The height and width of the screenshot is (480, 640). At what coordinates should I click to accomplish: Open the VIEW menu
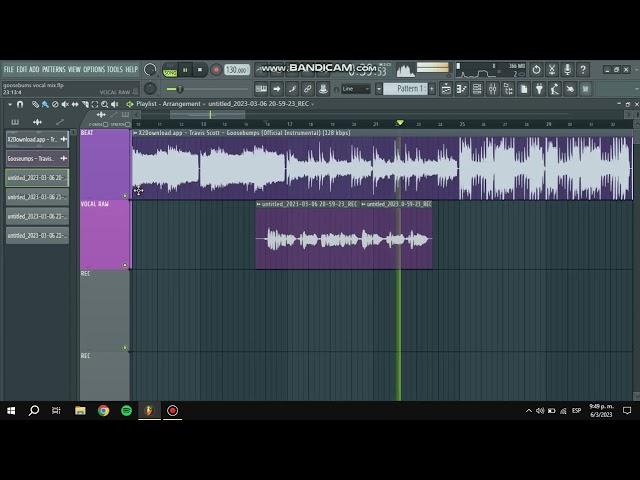tap(74, 69)
